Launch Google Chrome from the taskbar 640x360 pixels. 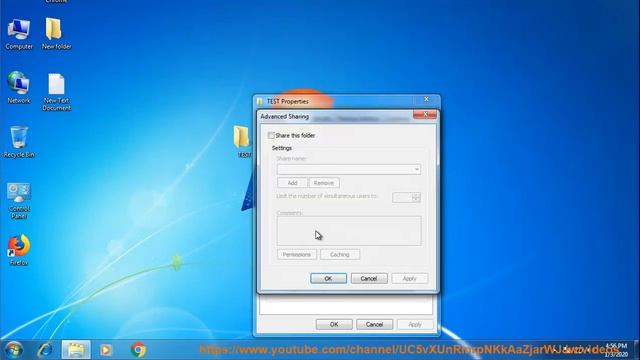click(x=138, y=350)
